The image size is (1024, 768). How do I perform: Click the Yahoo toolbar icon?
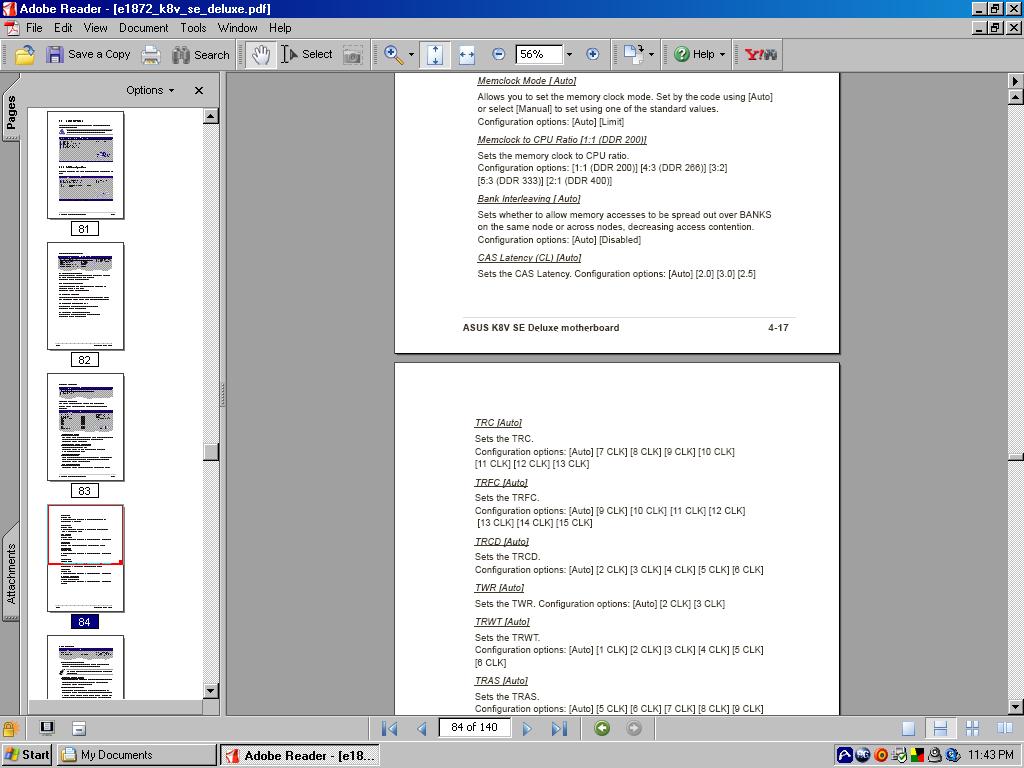click(761, 55)
